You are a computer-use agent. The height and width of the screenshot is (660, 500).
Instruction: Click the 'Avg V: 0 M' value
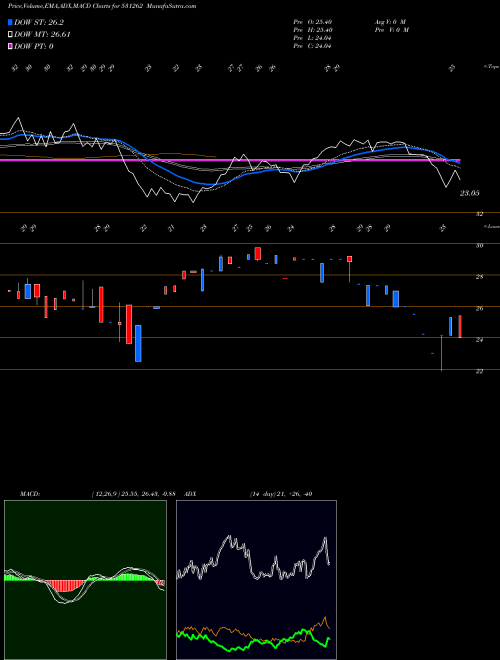click(389, 22)
